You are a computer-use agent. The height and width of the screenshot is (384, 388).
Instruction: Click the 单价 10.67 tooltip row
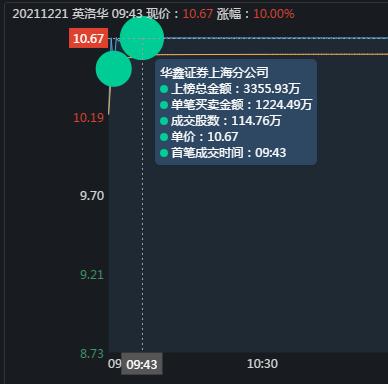(199, 137)
